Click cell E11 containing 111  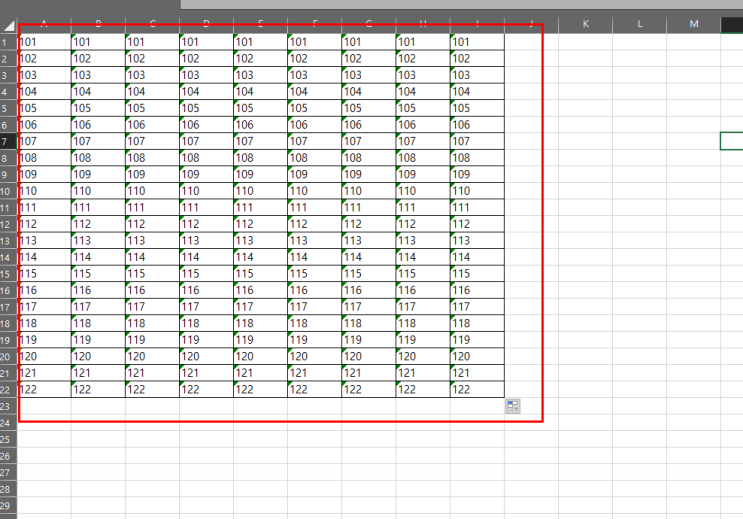pos(261,208)
